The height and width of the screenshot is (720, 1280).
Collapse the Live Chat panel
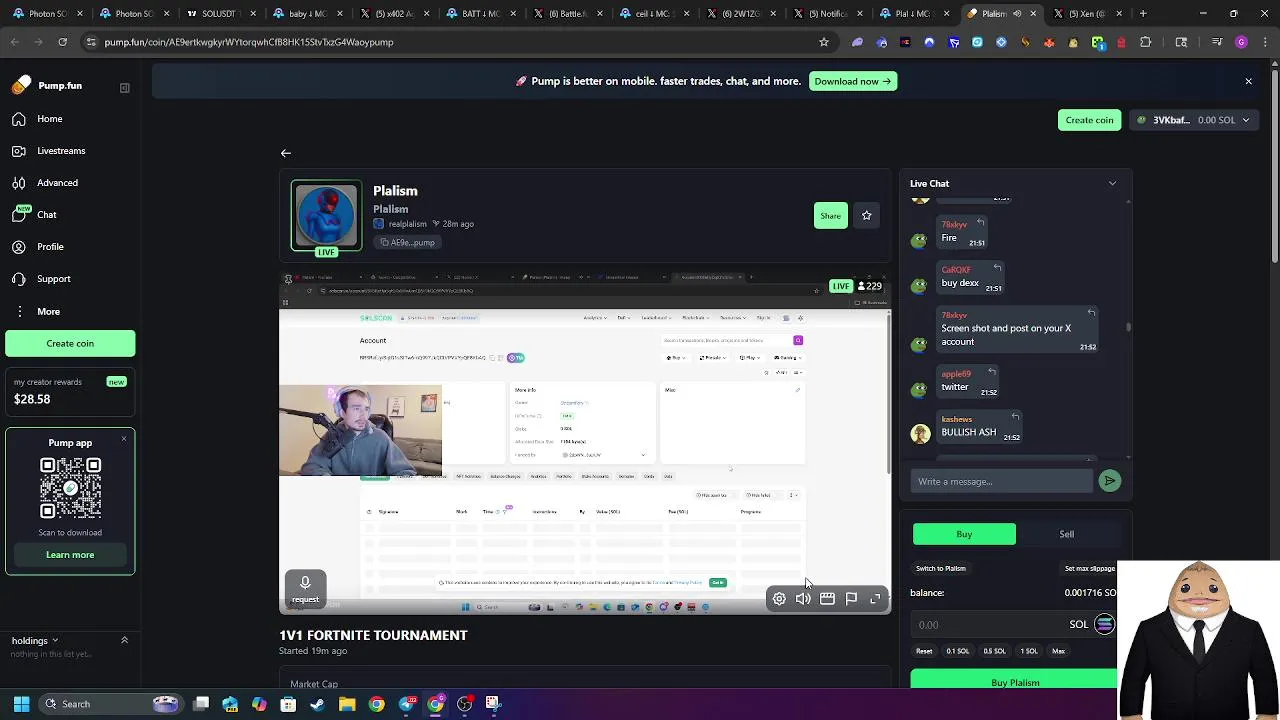pos(1112,184)
